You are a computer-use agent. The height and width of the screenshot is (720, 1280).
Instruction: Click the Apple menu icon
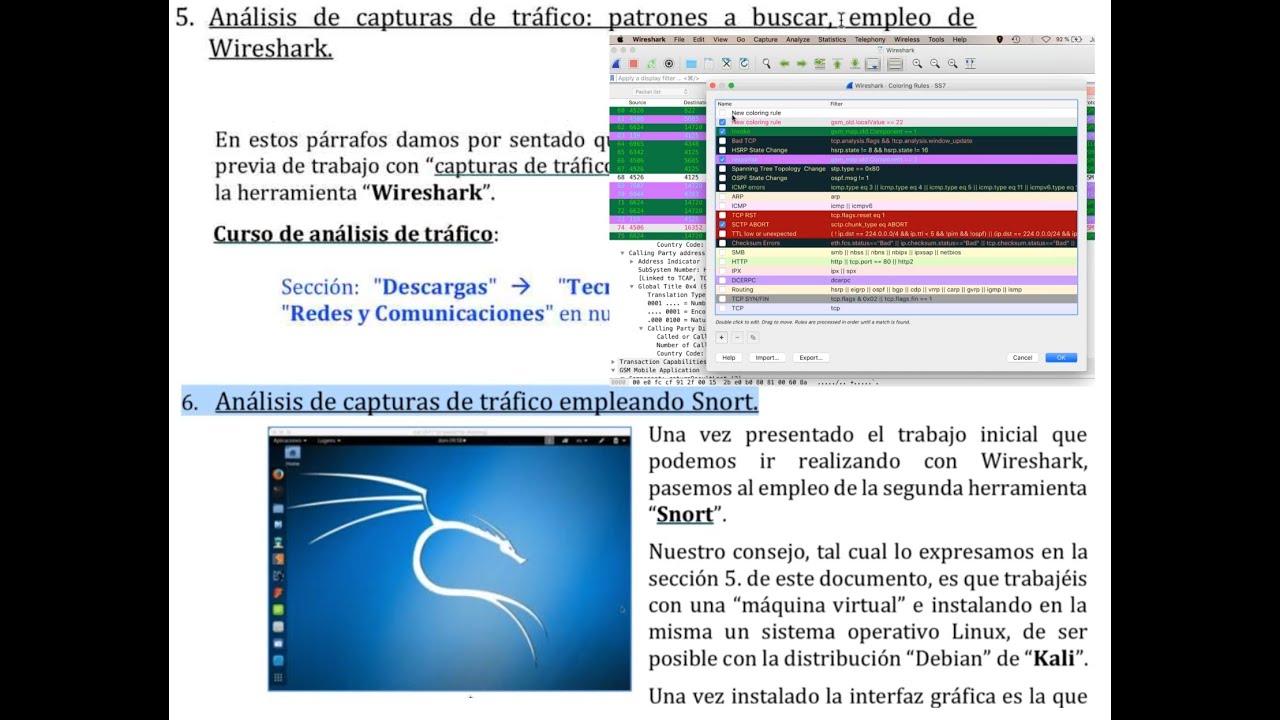(x=620, y=39)
